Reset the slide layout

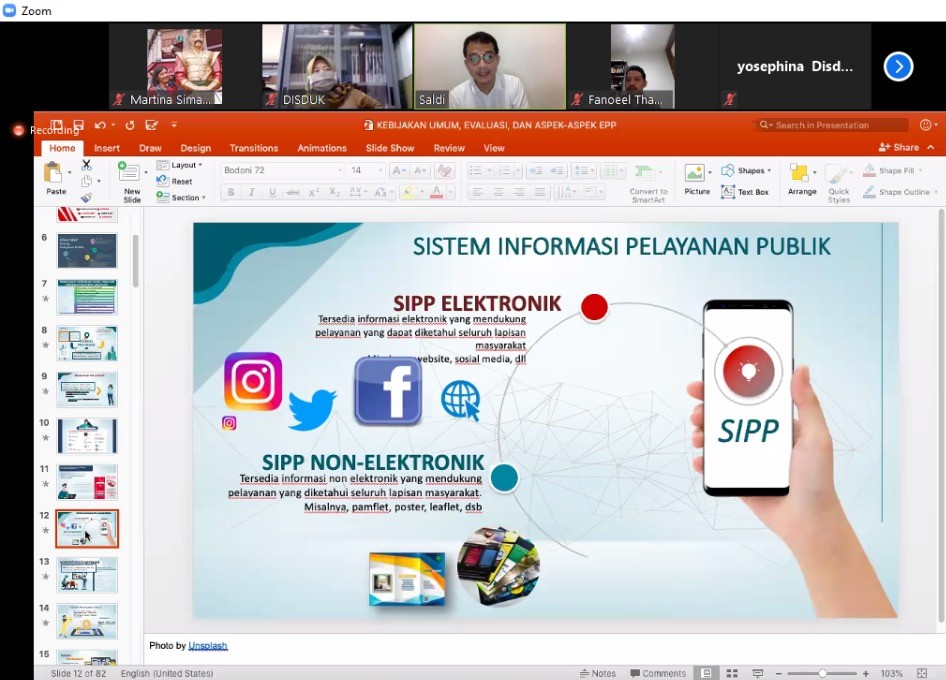tap(175, 181)
